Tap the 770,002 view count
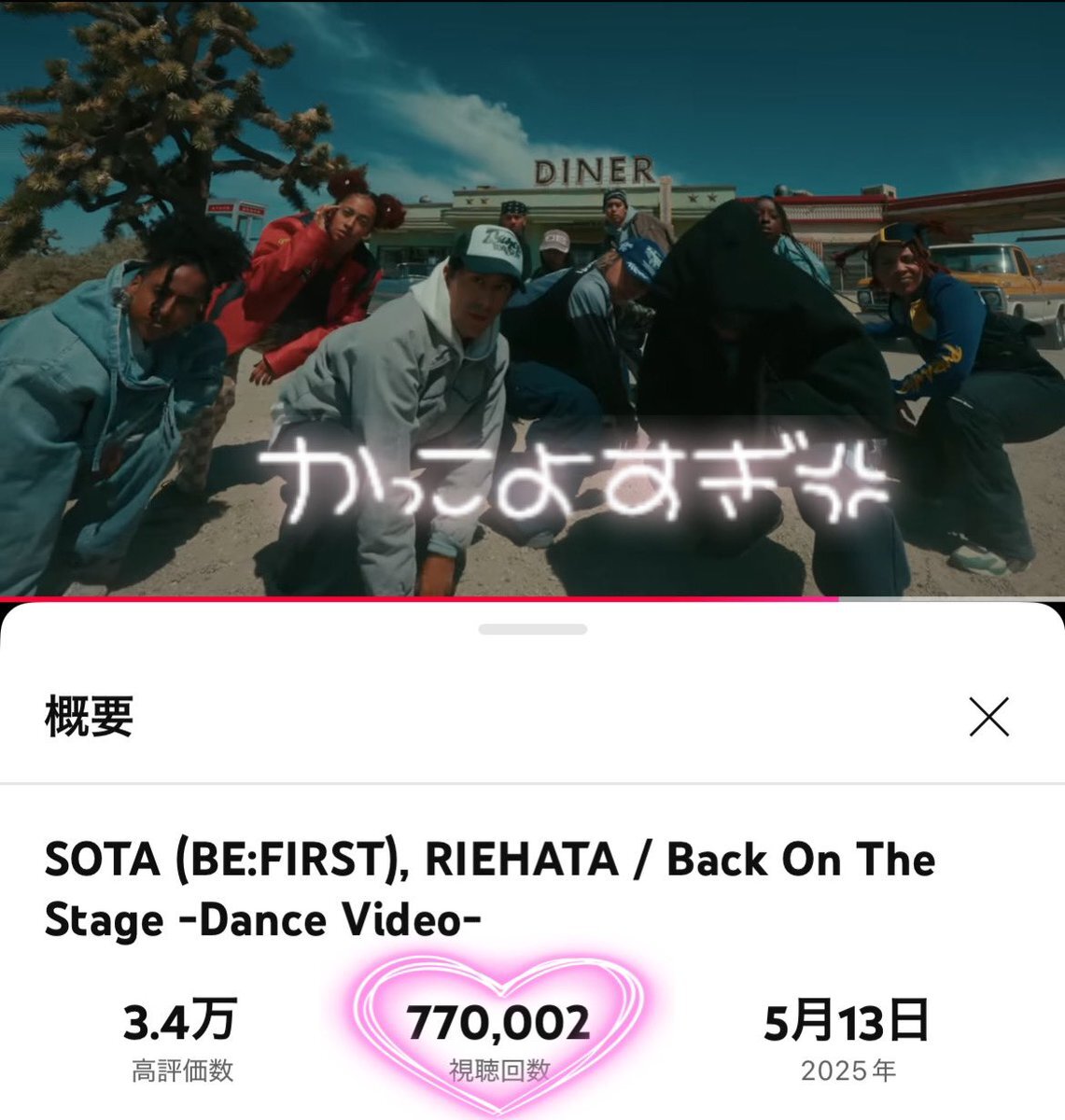This screenshot has height=1120, width=1065. pyautogui.click(x=497, y=1022)
